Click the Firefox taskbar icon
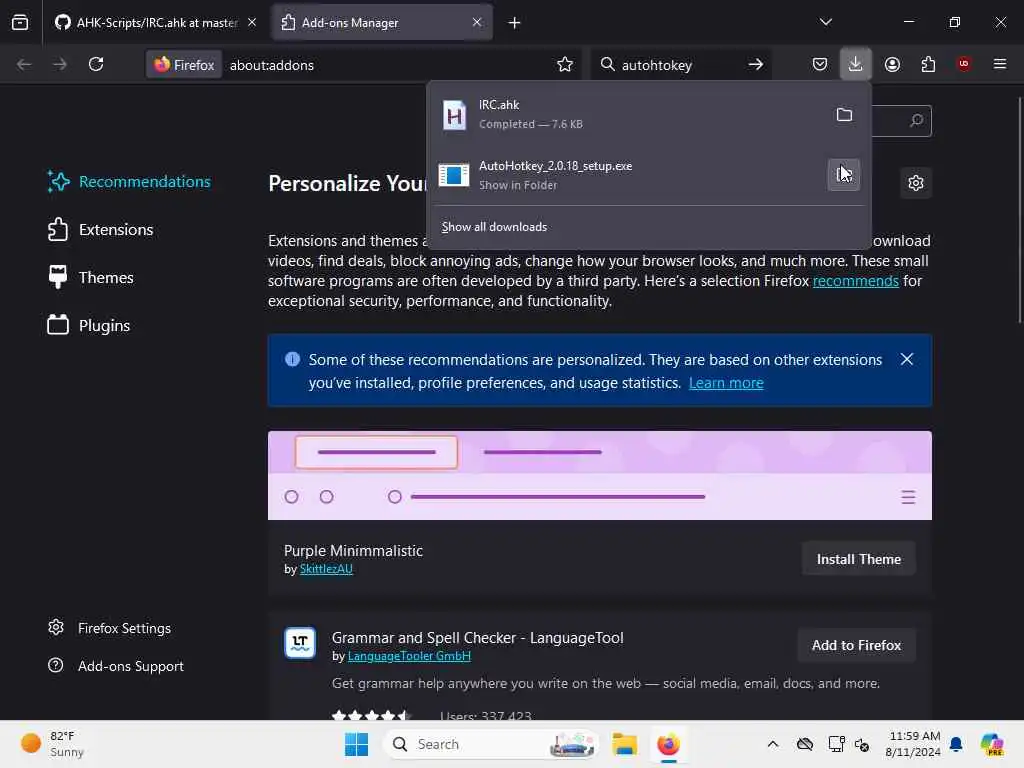 pyautogui.click(x=668, y=744)
